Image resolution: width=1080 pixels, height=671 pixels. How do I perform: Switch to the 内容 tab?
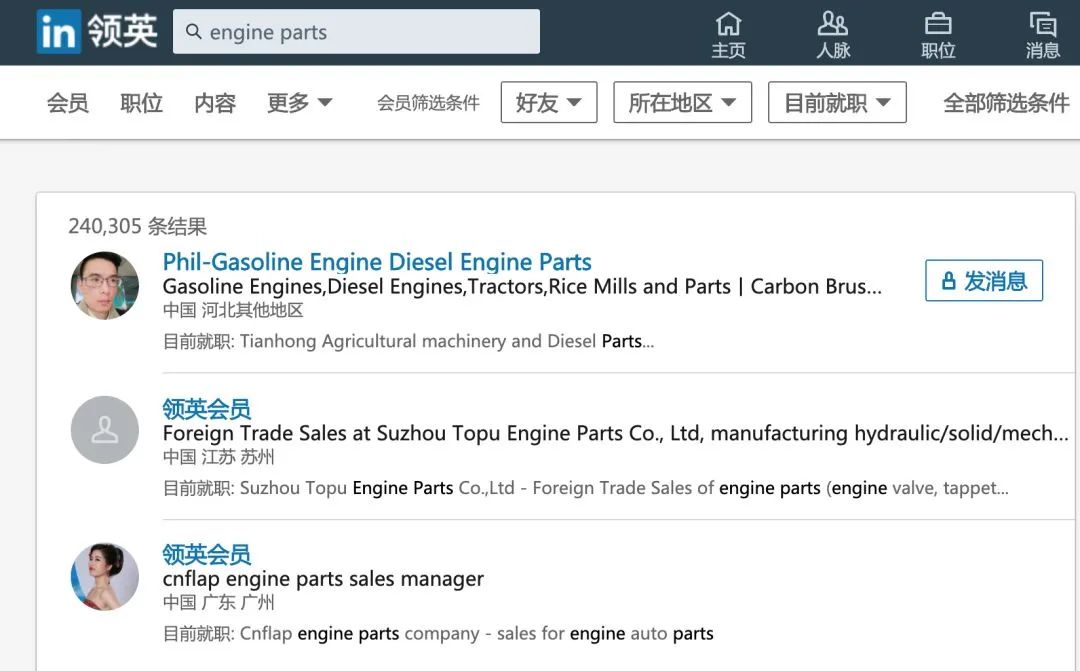coord(215,103)
